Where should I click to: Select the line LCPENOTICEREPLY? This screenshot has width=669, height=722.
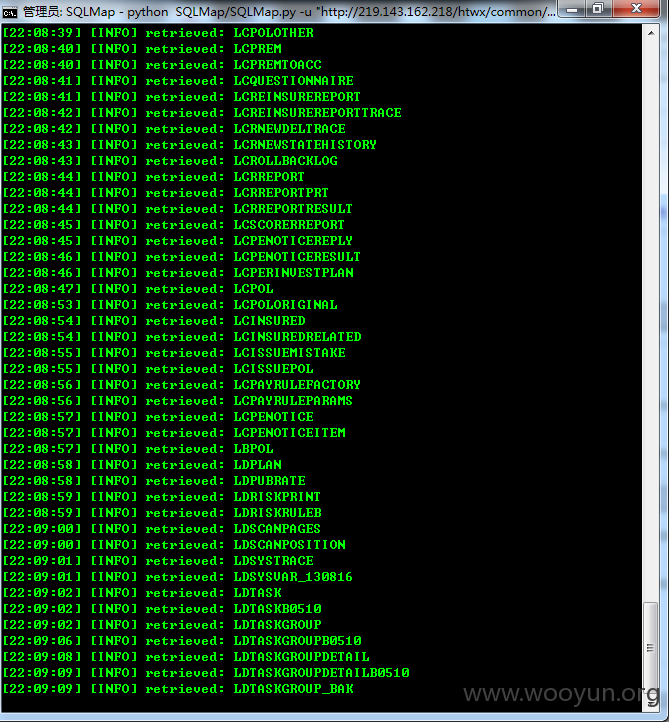(x=178, y=241)
